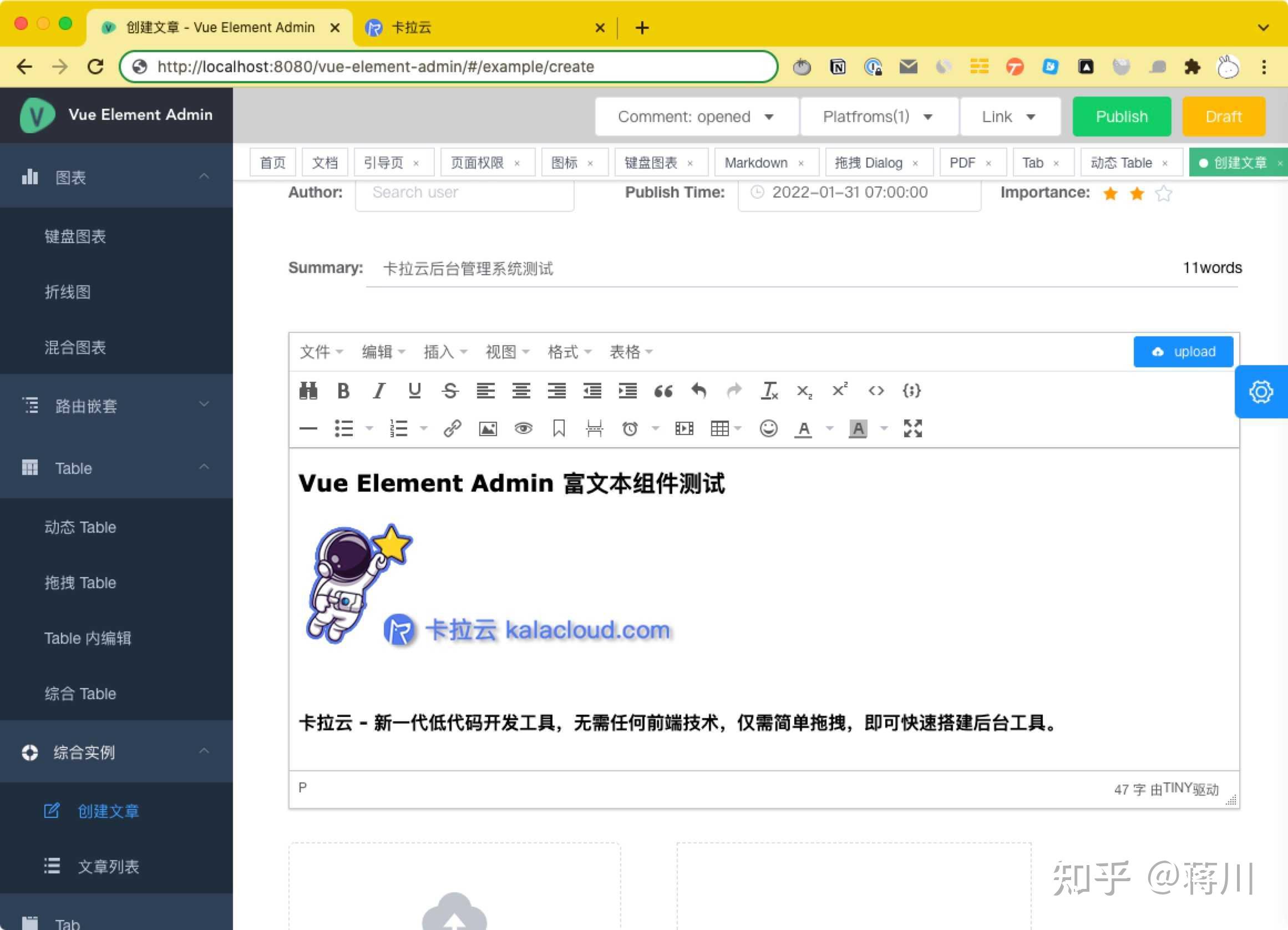Insert a blockquote
The width and height of the screenshot is (1288, 930).
pos(663,391)
